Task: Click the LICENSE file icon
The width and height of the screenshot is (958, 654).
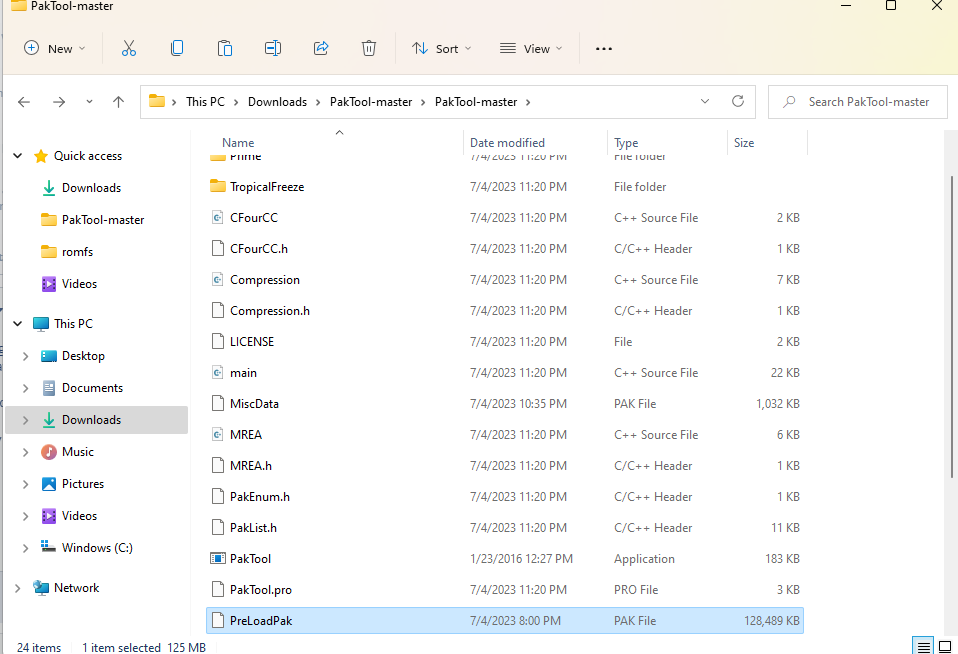Action: click(x=218, y=341)
